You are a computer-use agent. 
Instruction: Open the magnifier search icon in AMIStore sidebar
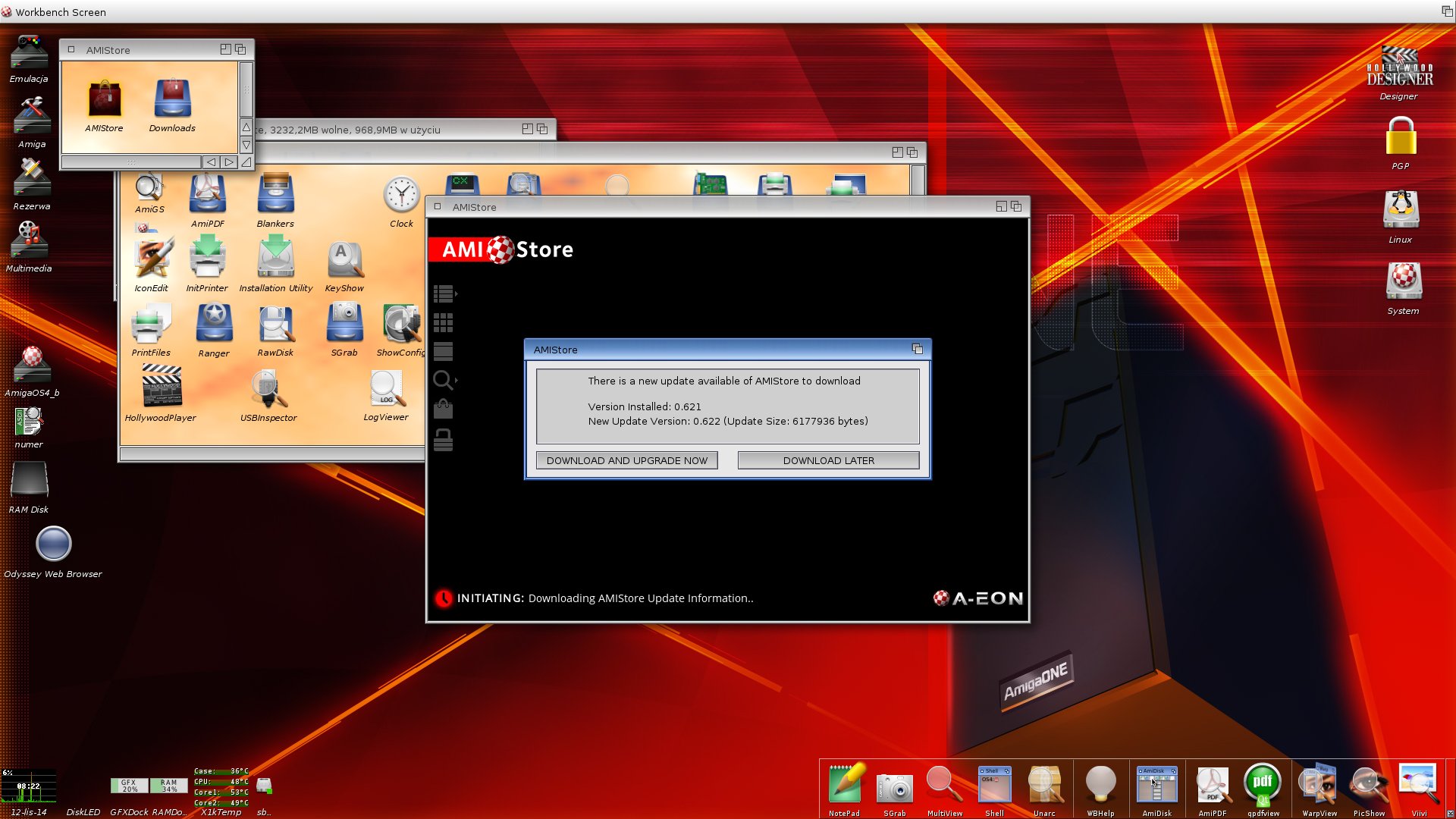[444, 380]
